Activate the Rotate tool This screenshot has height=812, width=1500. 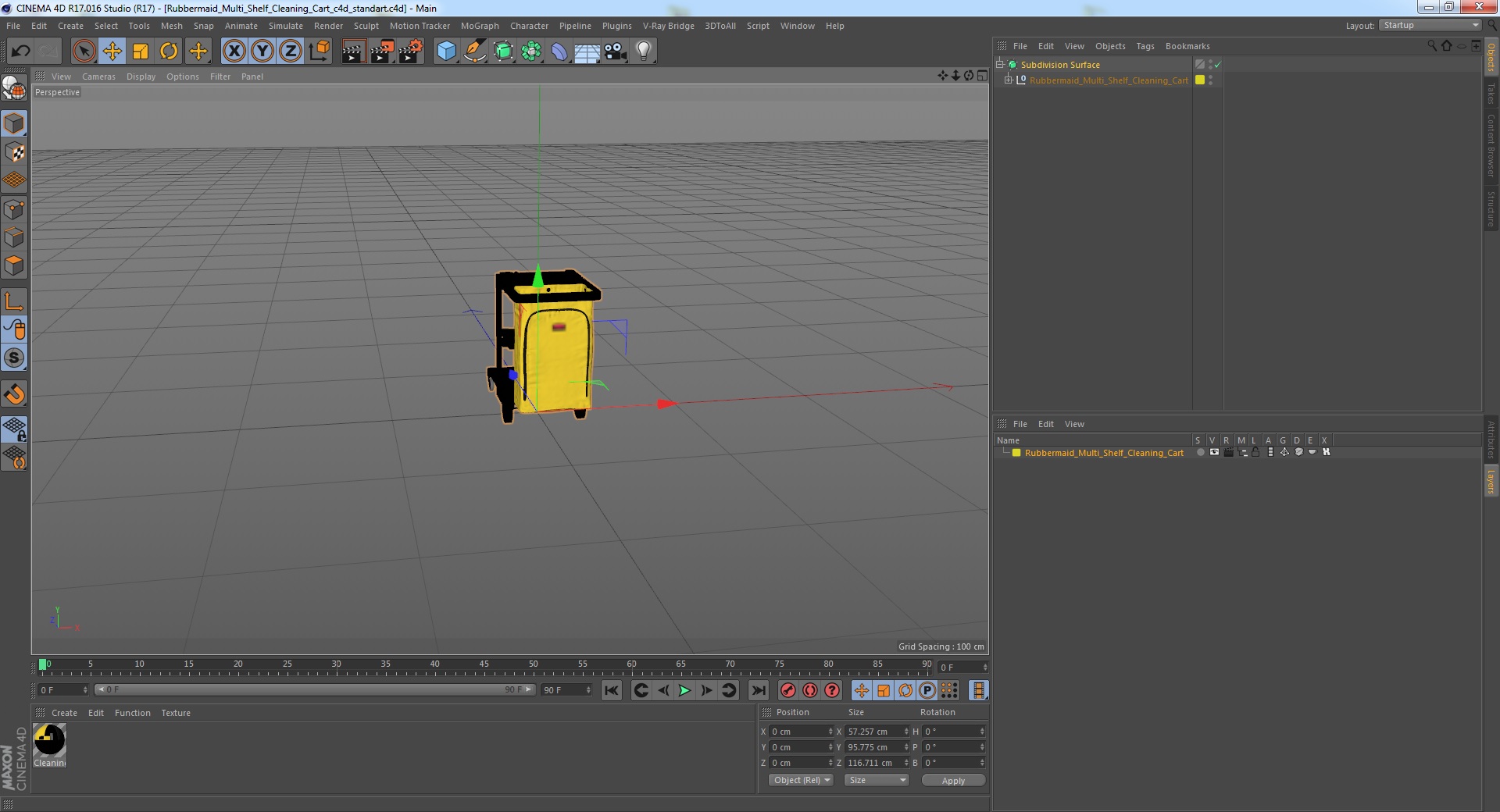click(169, 52)
